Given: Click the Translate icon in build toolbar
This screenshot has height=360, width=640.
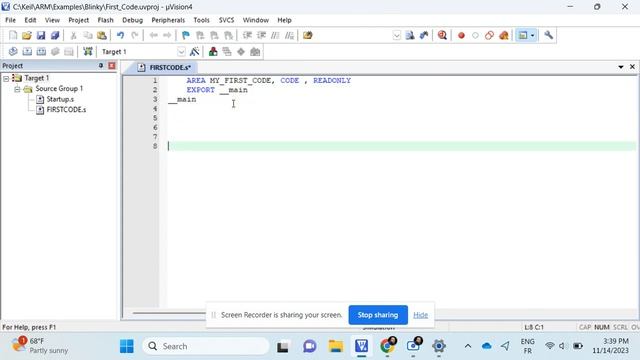Looking at the screenshot, I should point(13,52).
